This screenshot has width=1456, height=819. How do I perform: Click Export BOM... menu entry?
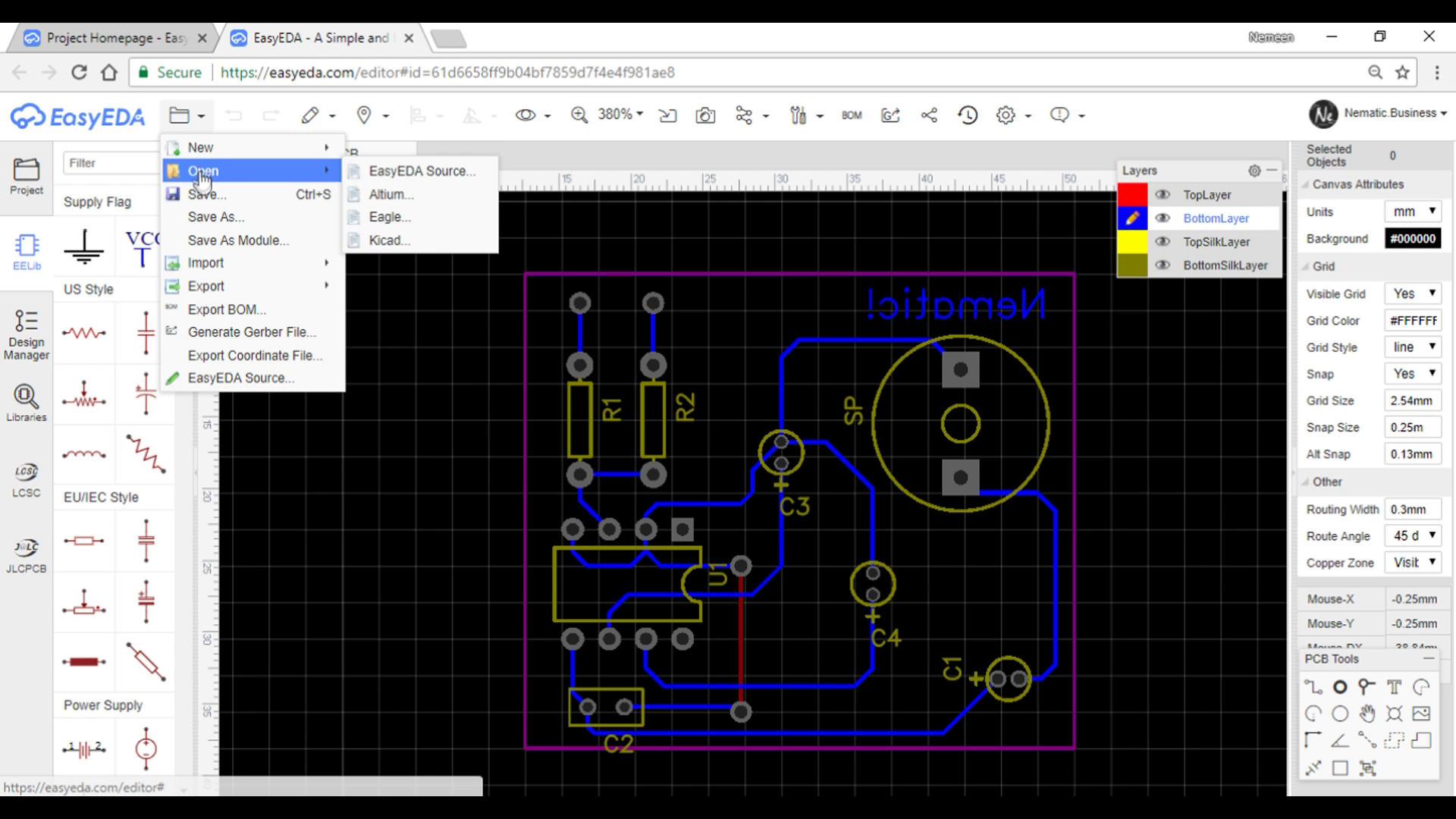(x=253, y=309)
